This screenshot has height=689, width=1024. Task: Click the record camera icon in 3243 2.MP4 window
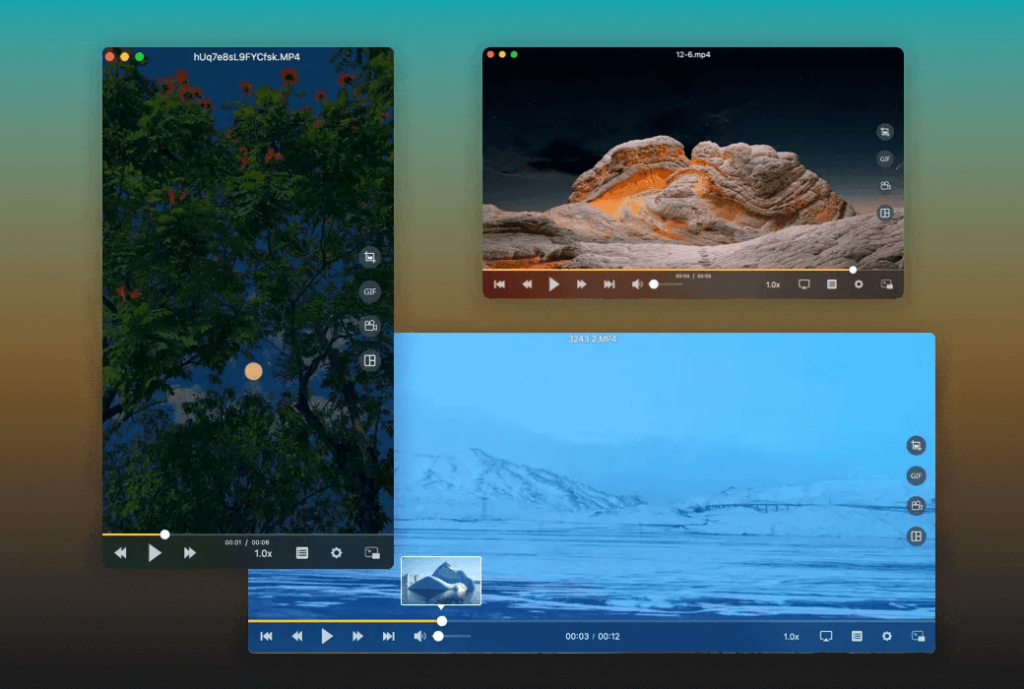pos(916,505)
